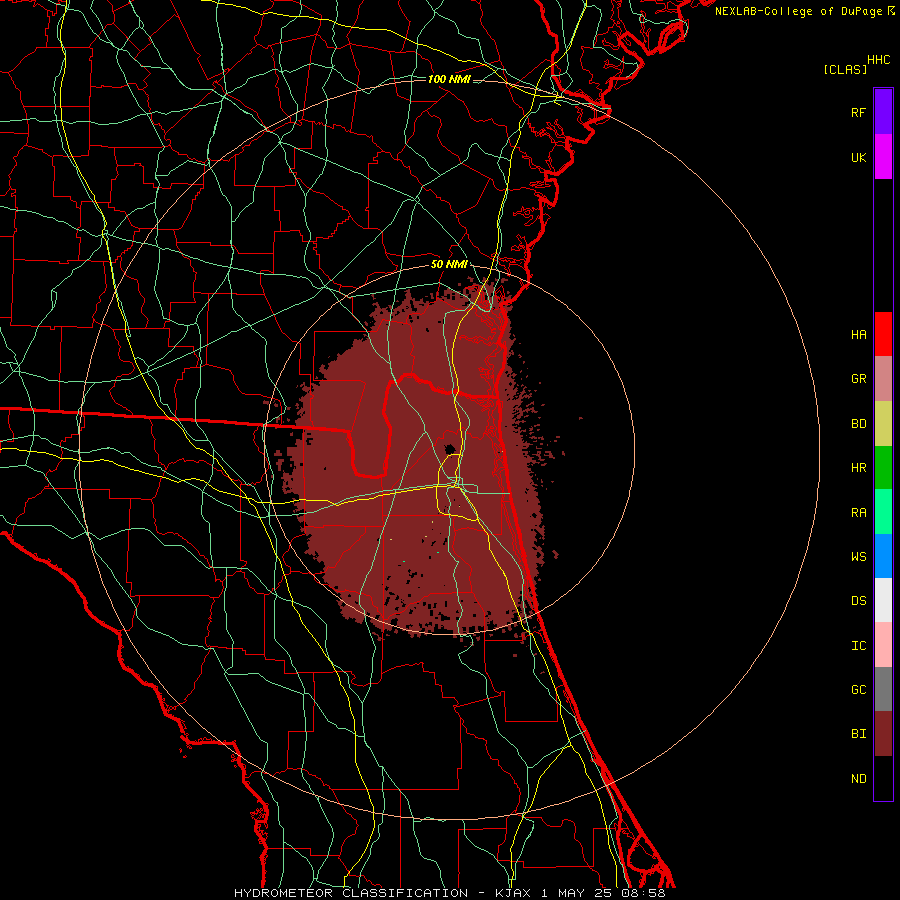Click the DS white legend swatch
The image size is (900, 900).
(x=883, y=600)
